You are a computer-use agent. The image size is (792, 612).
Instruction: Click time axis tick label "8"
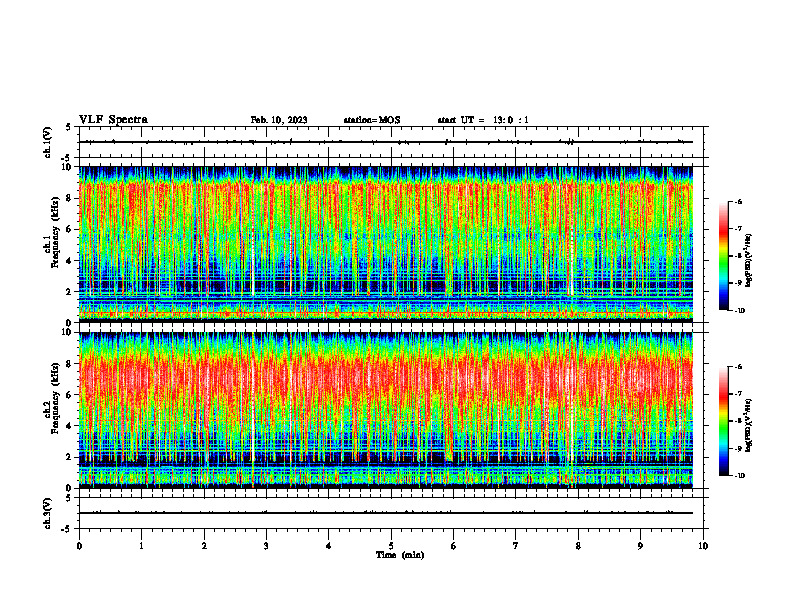coord(578,546)
